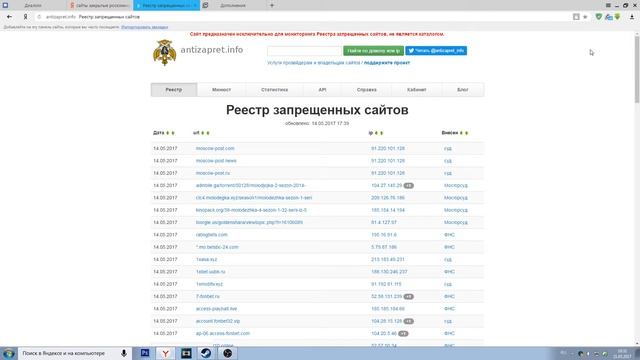
Task: Open the Статистика navigation tab
Action: click(274, 90)
